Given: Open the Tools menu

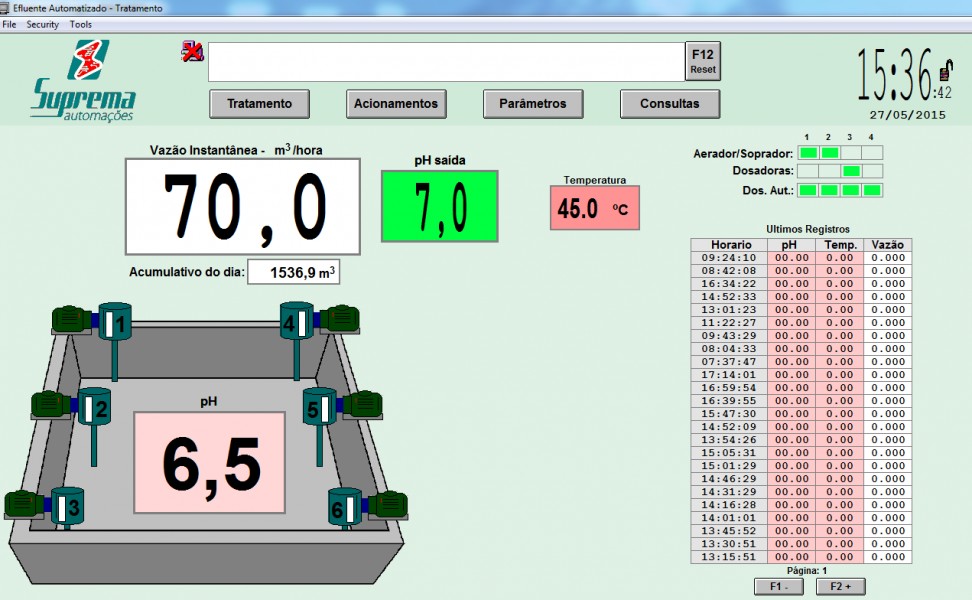Looking at the screenshot, I should [x=81, y=24].
